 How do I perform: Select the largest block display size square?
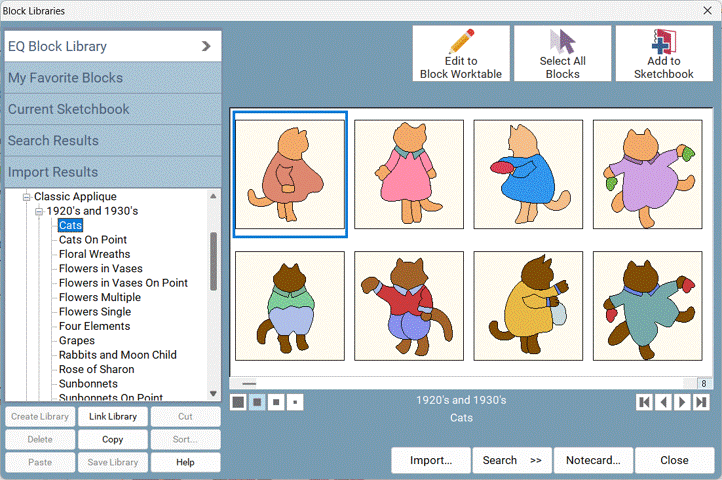[x=238, y=403]
